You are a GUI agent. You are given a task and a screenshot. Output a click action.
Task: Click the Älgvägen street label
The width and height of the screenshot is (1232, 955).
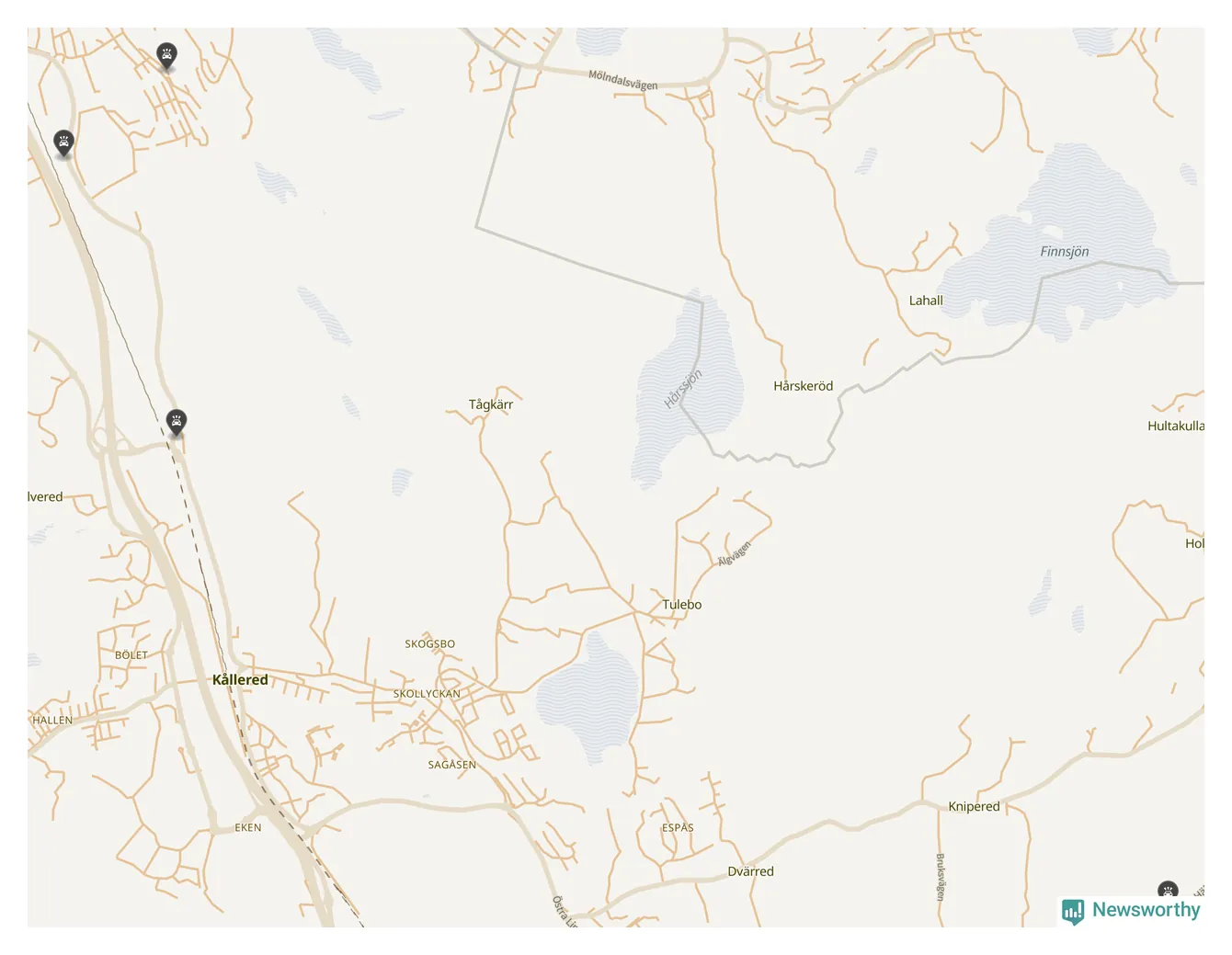tap(735, 553)
